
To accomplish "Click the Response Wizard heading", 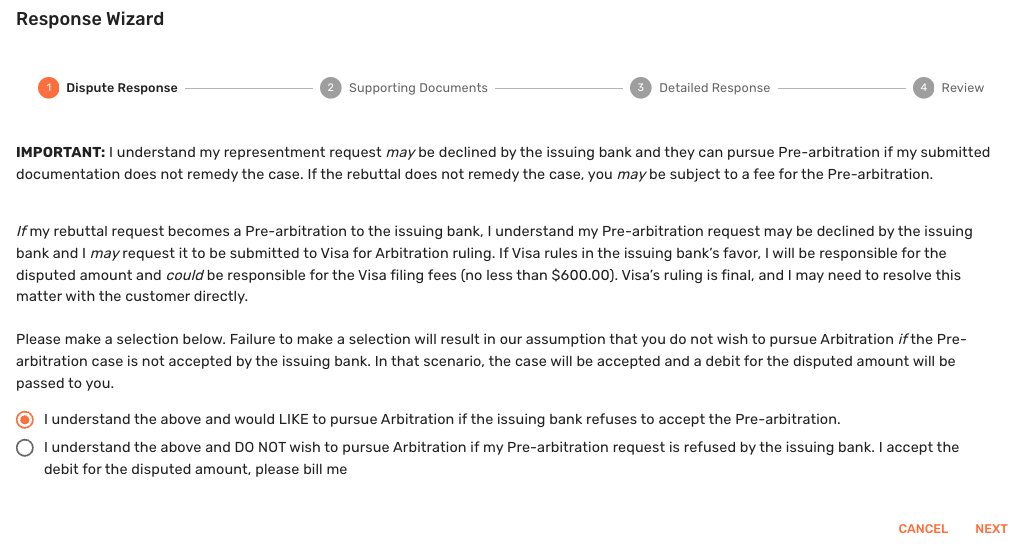I will click(x=90, y=19).
